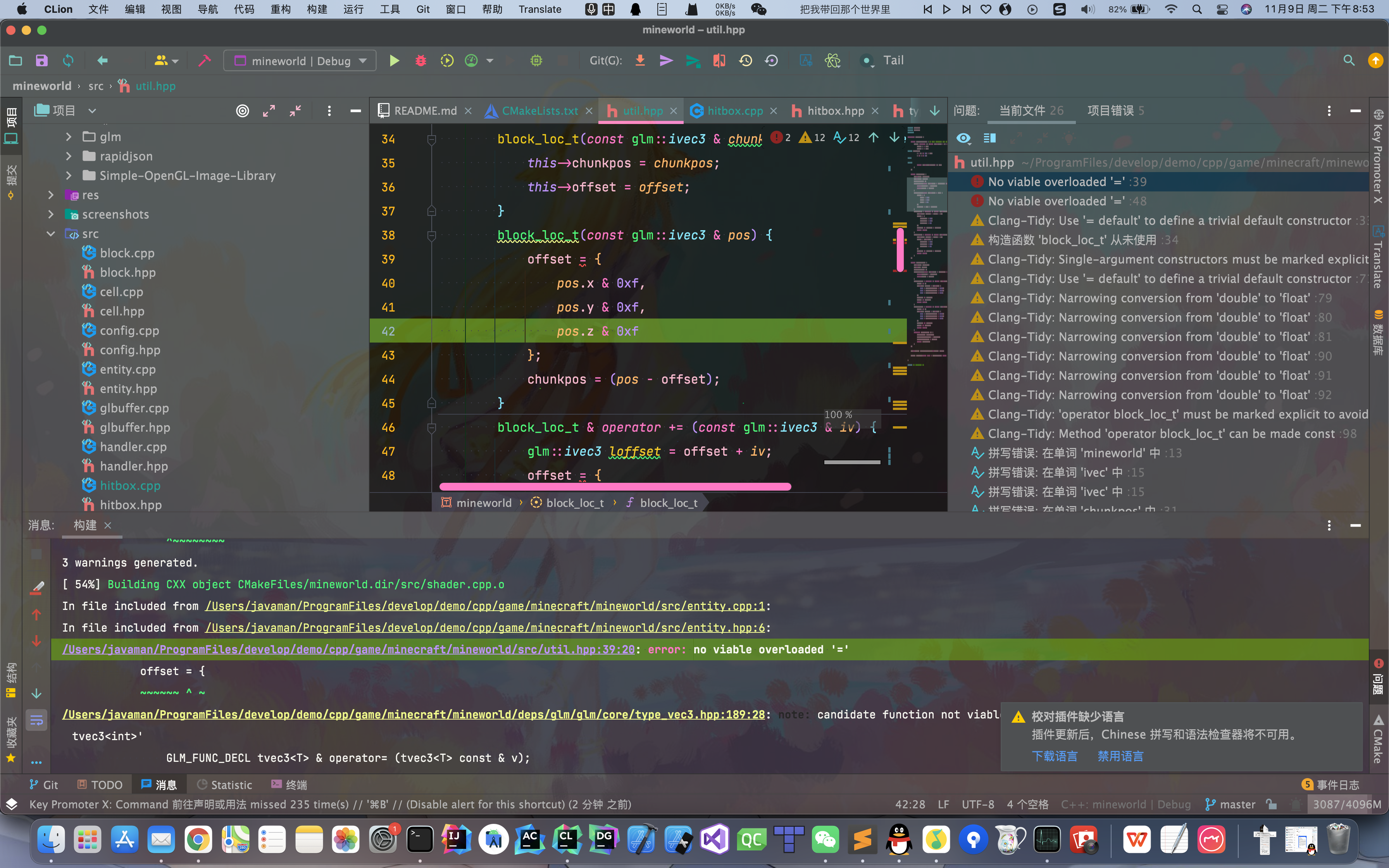Start debugging with the red bug icon
The width and height of the screenshot is (1389, 868).
click(x=421, y=61)
